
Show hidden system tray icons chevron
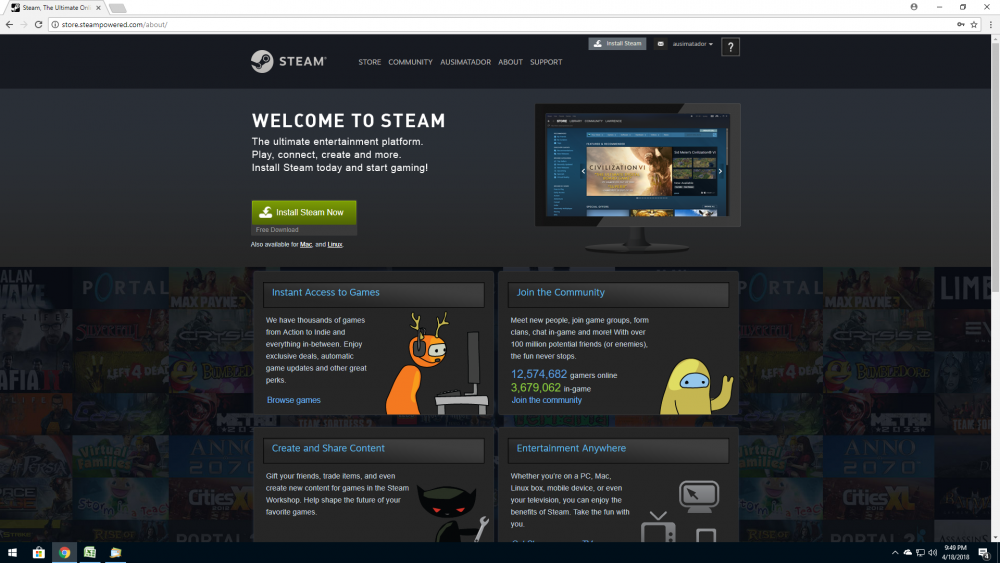coord(894,552)
